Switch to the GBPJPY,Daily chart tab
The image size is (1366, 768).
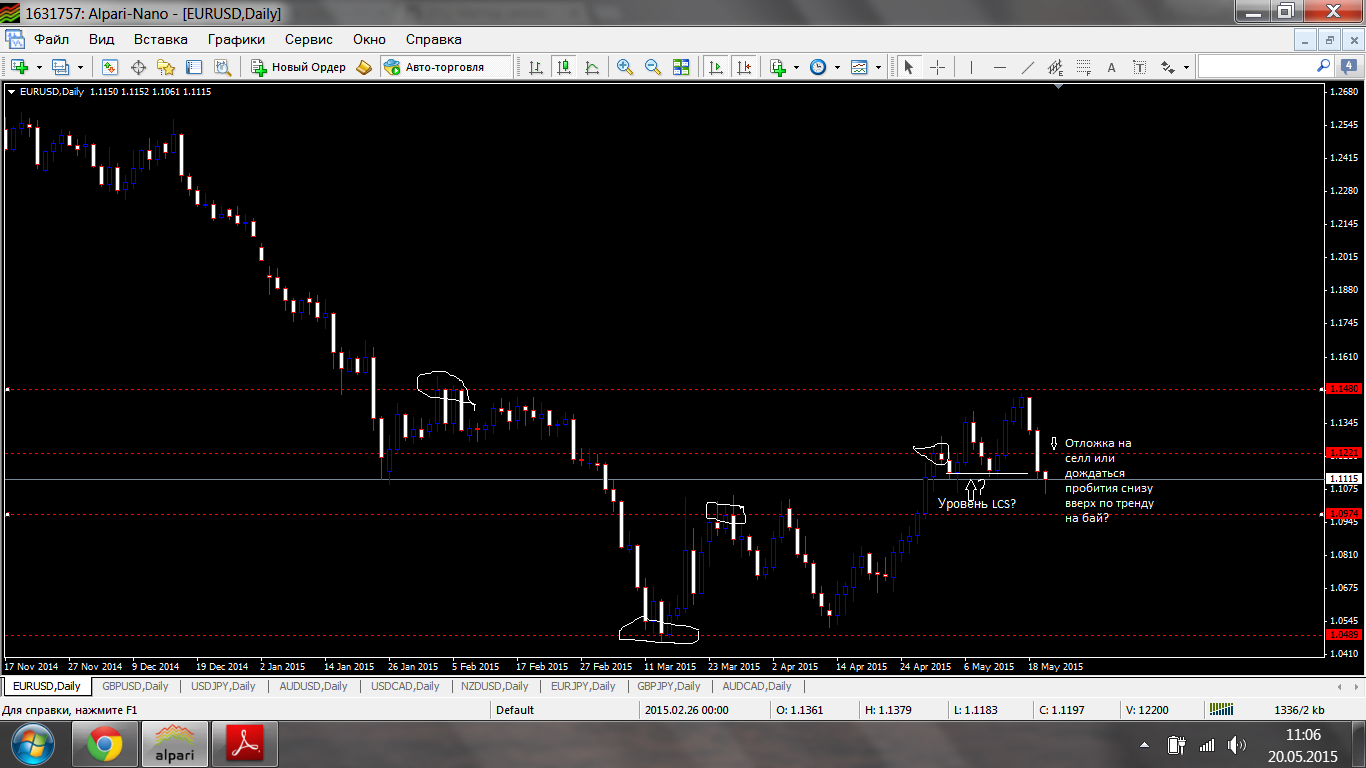pyautogui.click(x=670, y=686)
